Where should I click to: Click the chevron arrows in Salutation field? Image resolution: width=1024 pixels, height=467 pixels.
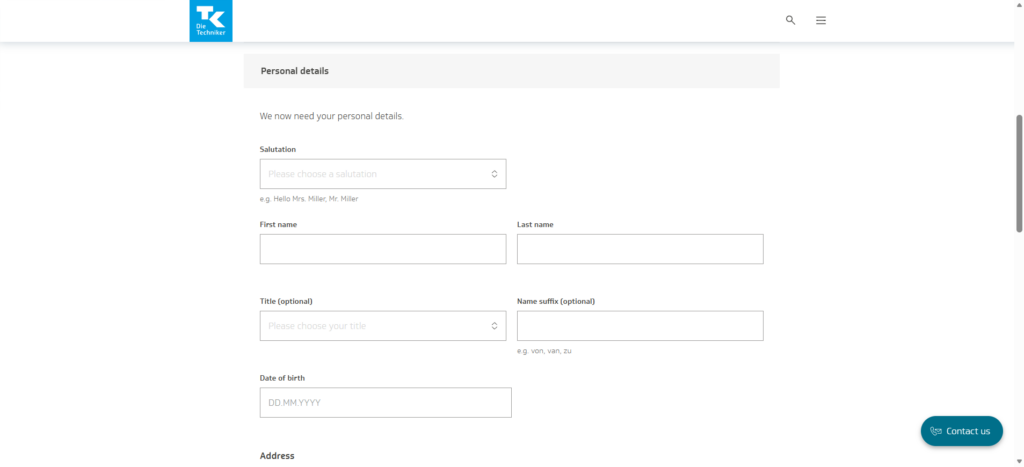click(x=494, y=174)
